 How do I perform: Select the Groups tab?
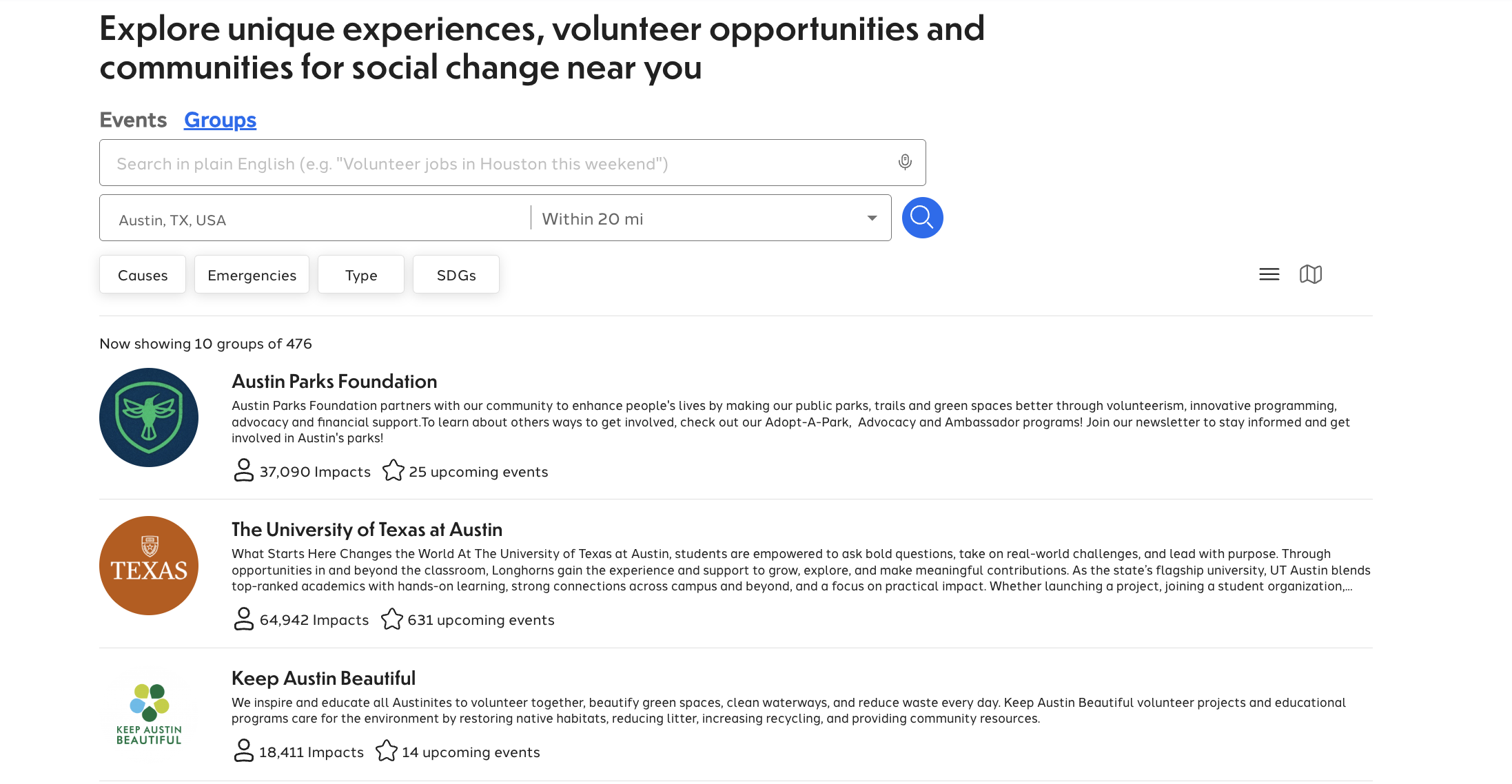220,120
